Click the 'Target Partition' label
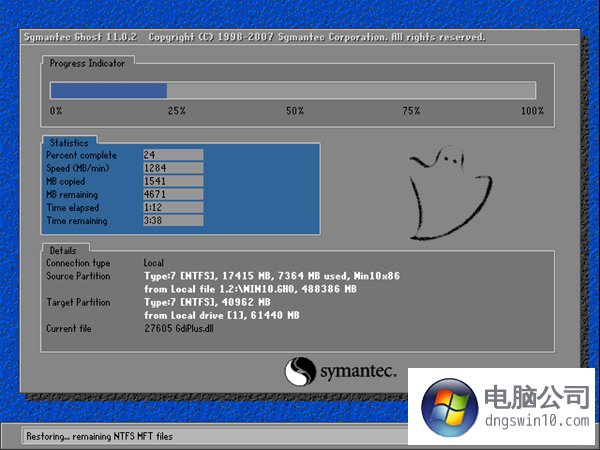 (x=78, y=302)
